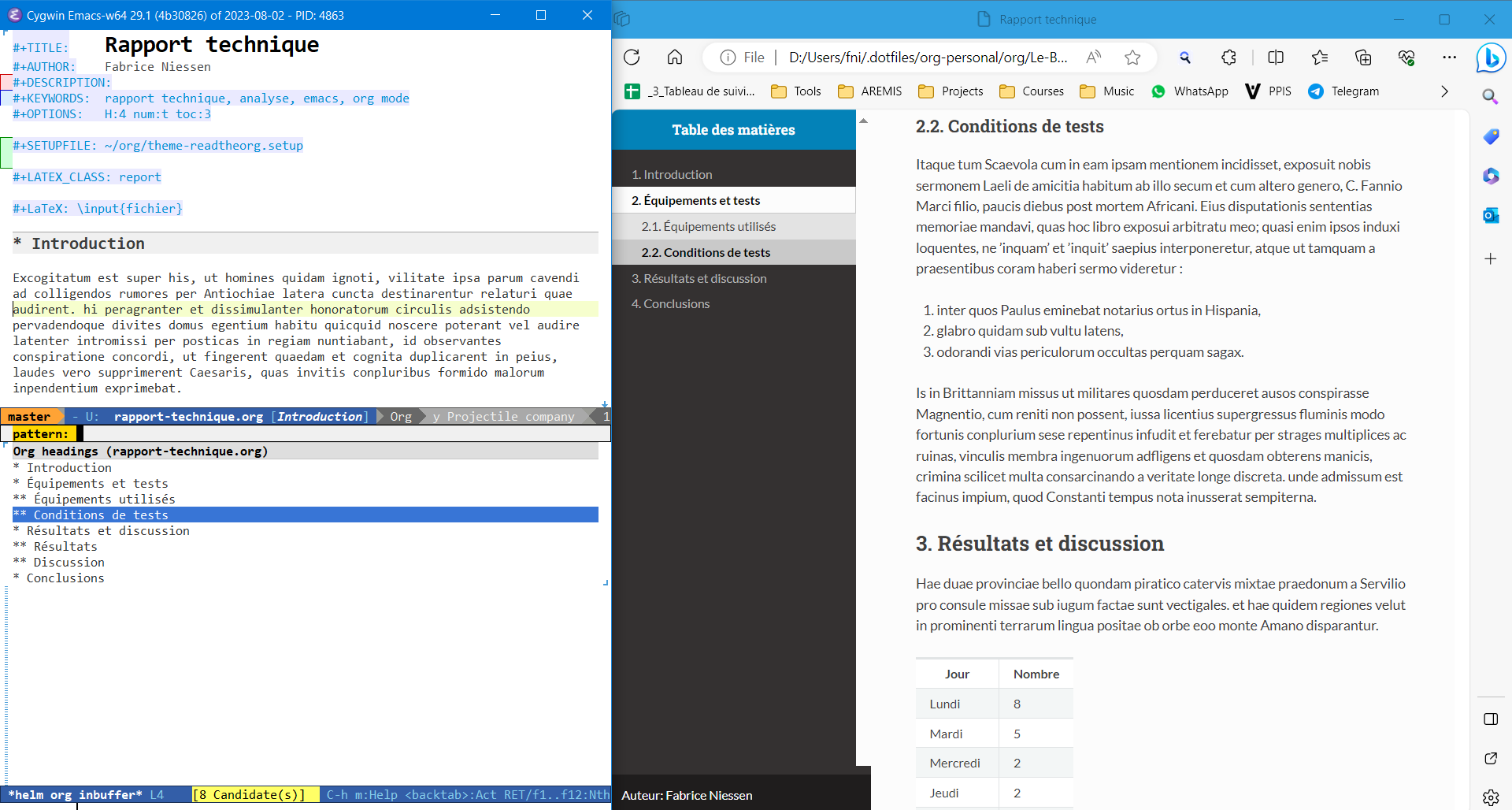Add a site to the sidebar with the plus
Viewport: 1512px width, 810px height.
(1491, 258)
